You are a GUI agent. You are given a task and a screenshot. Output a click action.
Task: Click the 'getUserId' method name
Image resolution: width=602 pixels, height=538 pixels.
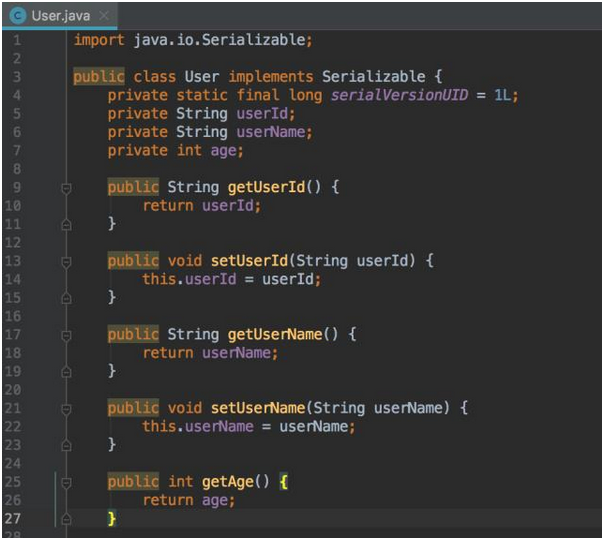266,187
